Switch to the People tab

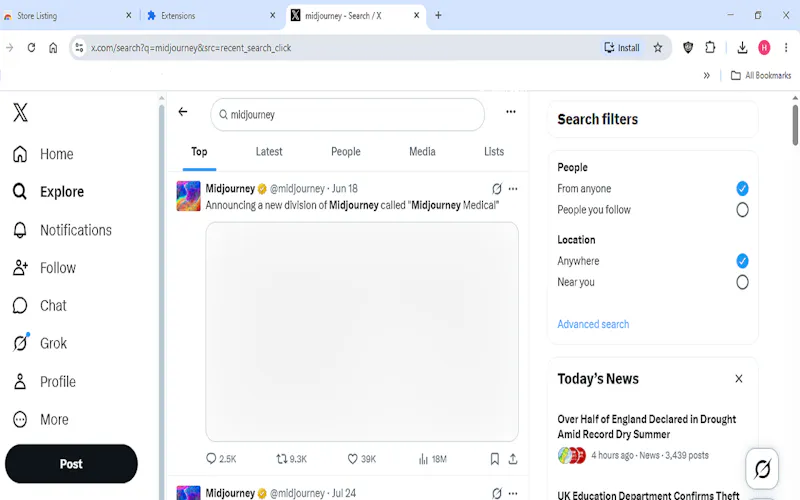point(345,152)
